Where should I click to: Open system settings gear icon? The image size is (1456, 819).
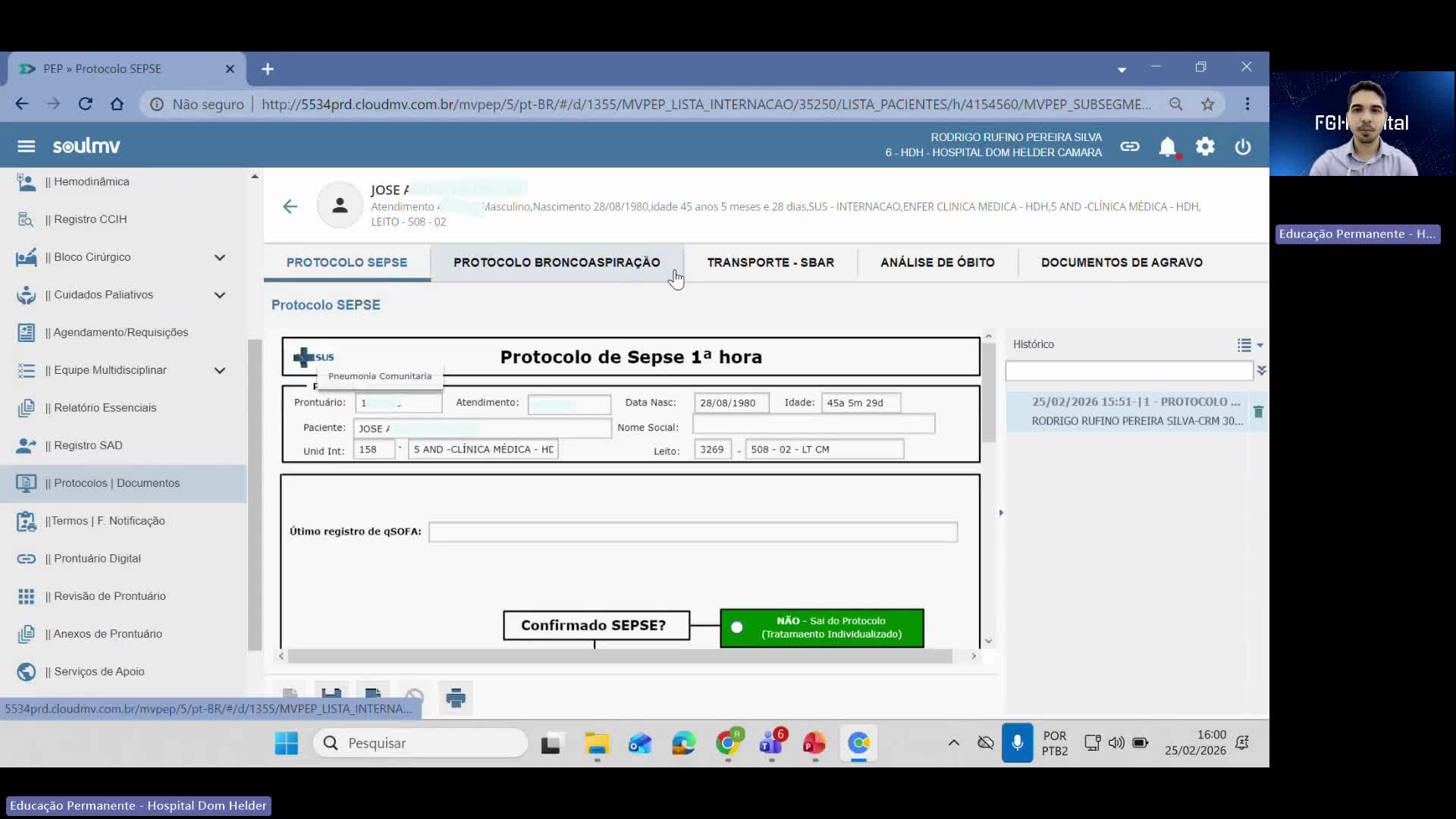pos(1205,147)
